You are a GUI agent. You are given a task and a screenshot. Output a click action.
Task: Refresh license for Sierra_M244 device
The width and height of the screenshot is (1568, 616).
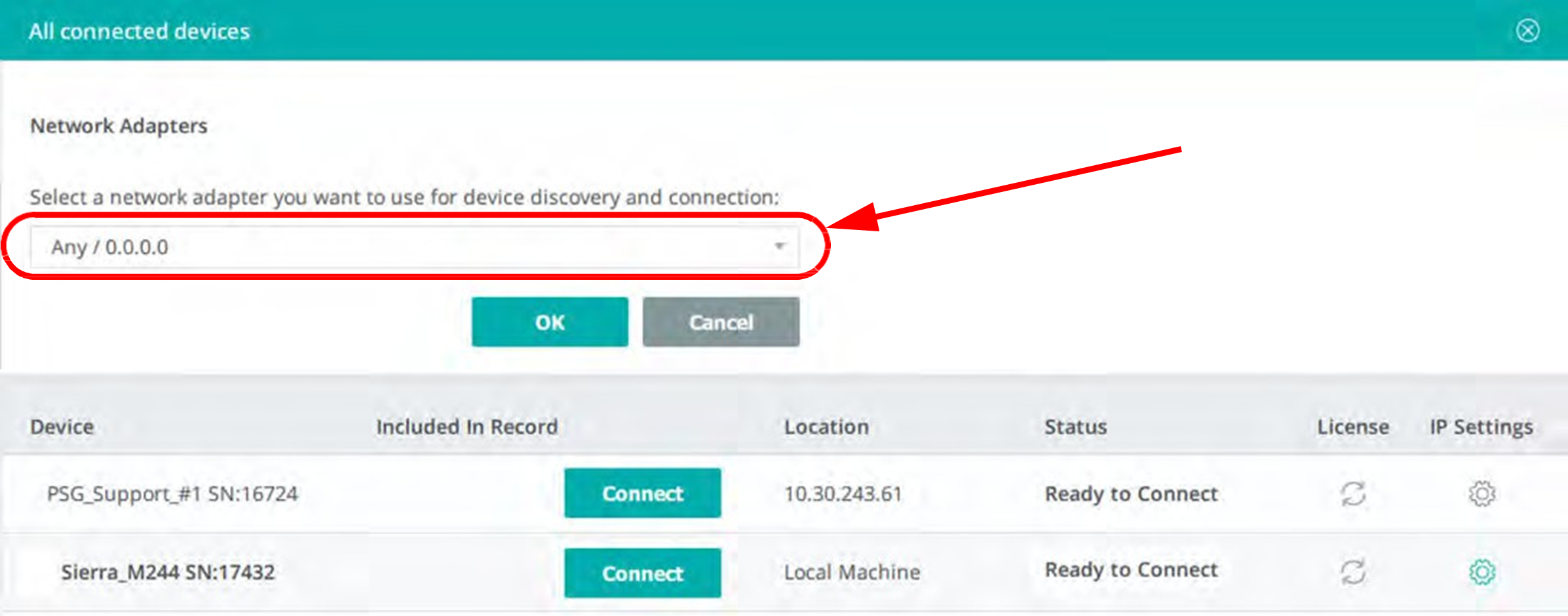pyautogui.click(x=1353, y=572)
